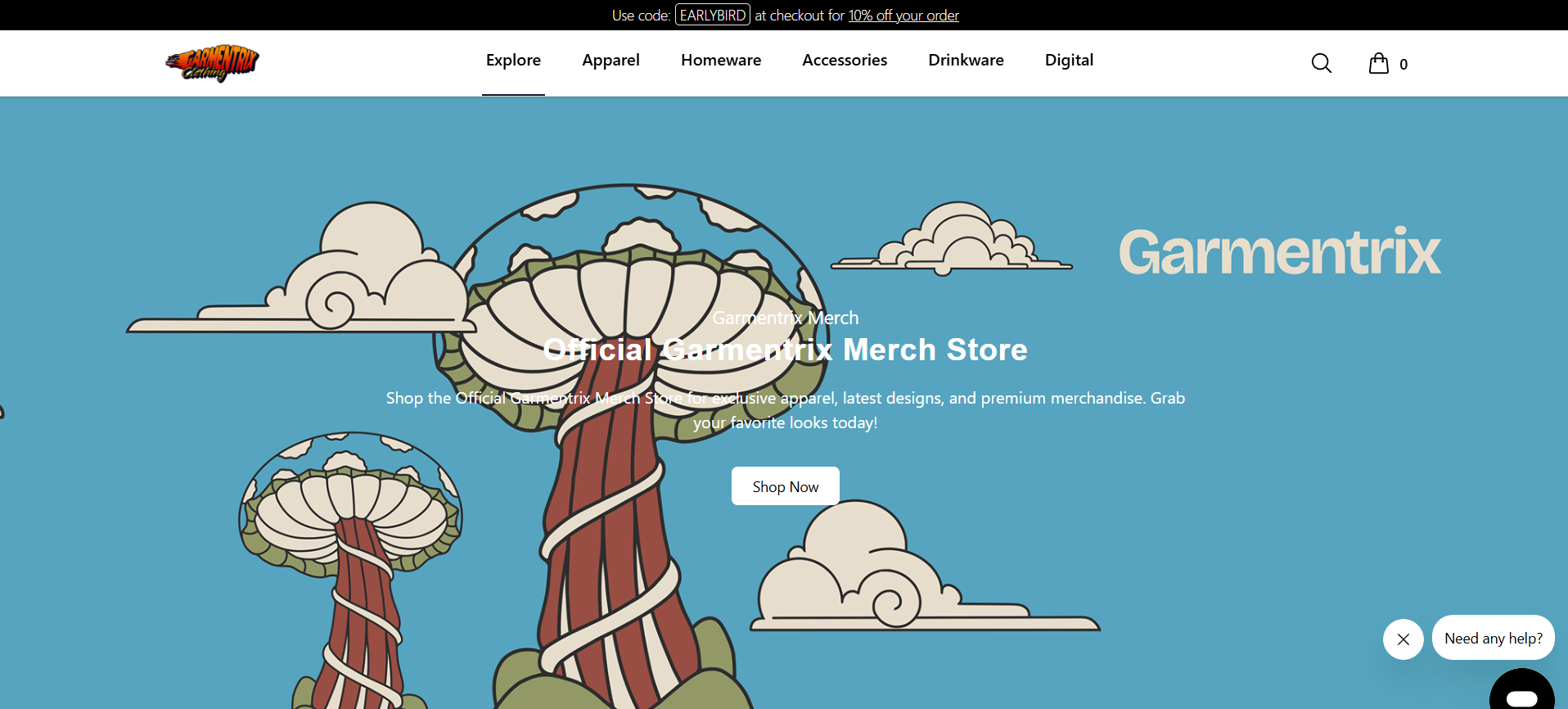This screenshot has height=709, width=1568.
Task: Open the Apparel menu
Action: click(x=611, y=61)
